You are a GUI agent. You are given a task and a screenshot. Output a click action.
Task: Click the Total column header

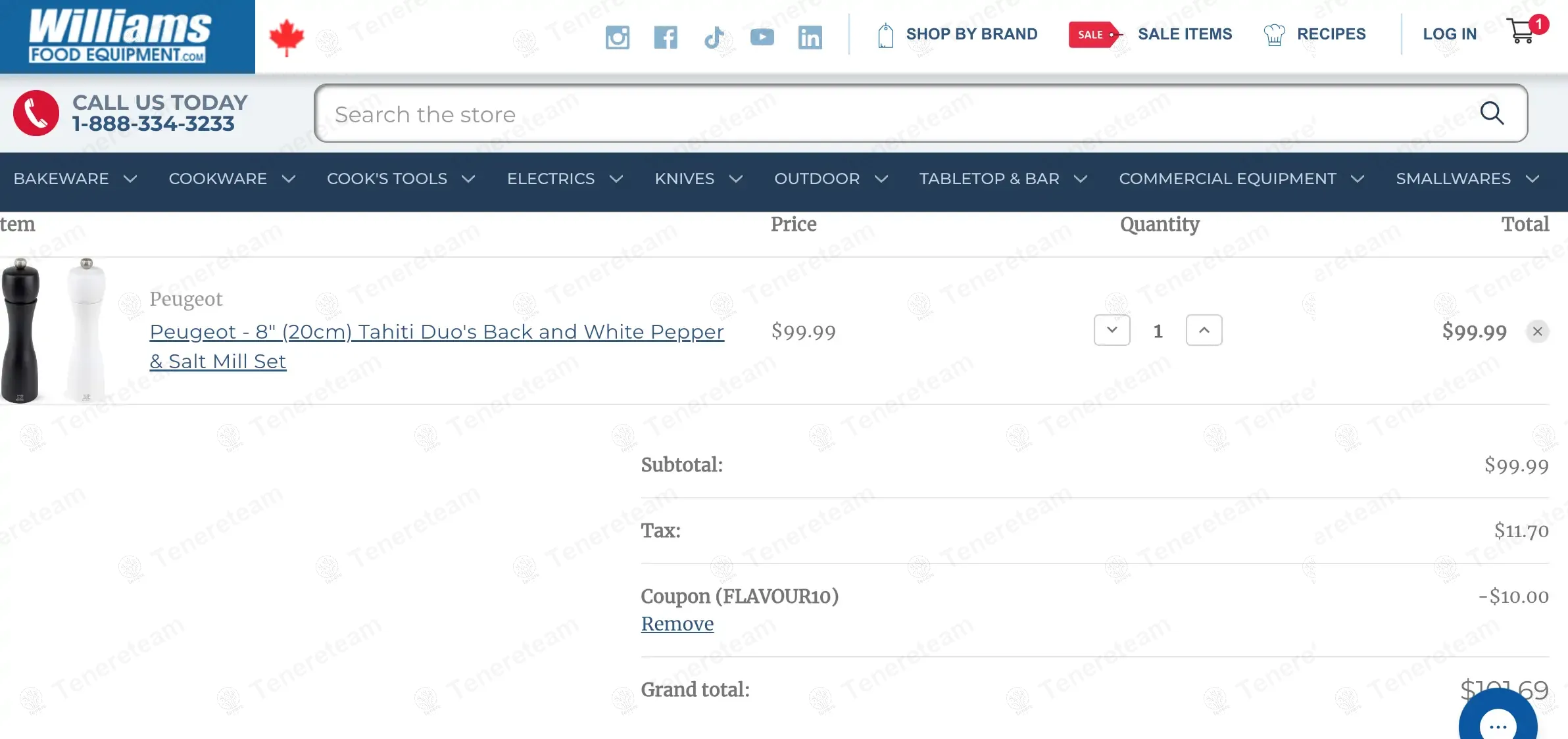click(1525, 224)
